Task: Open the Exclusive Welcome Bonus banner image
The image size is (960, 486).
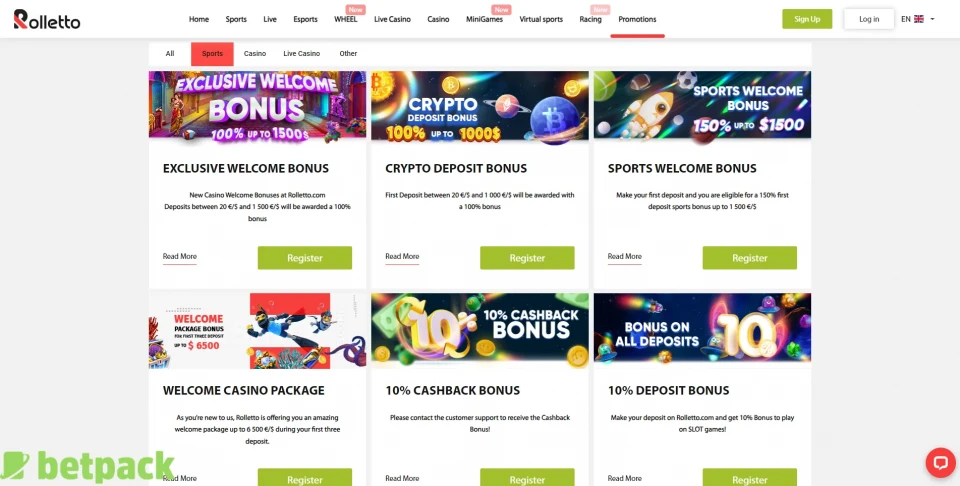Action: tap(257, 108)
